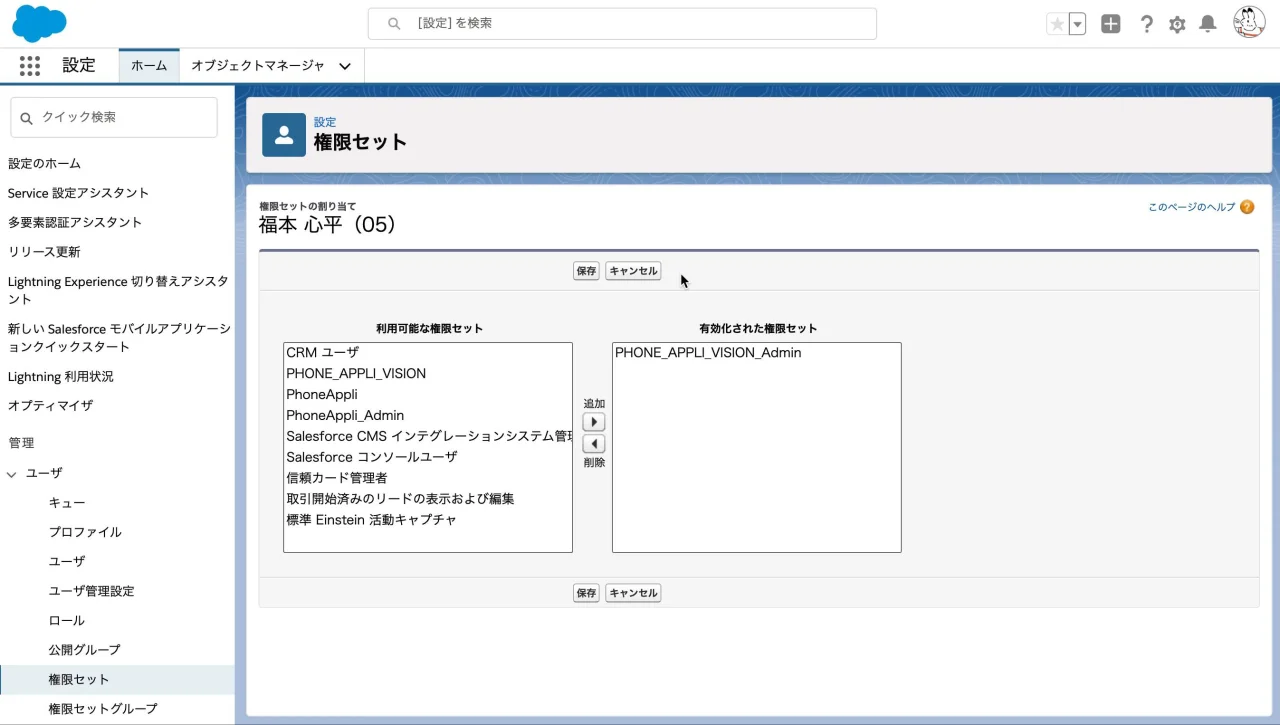Select PHONE_APPLI_VISION_Admin in the enabled list
The height and width of the screenshot is (725, 1280).
pyautogui.click(x=757, y=353)
